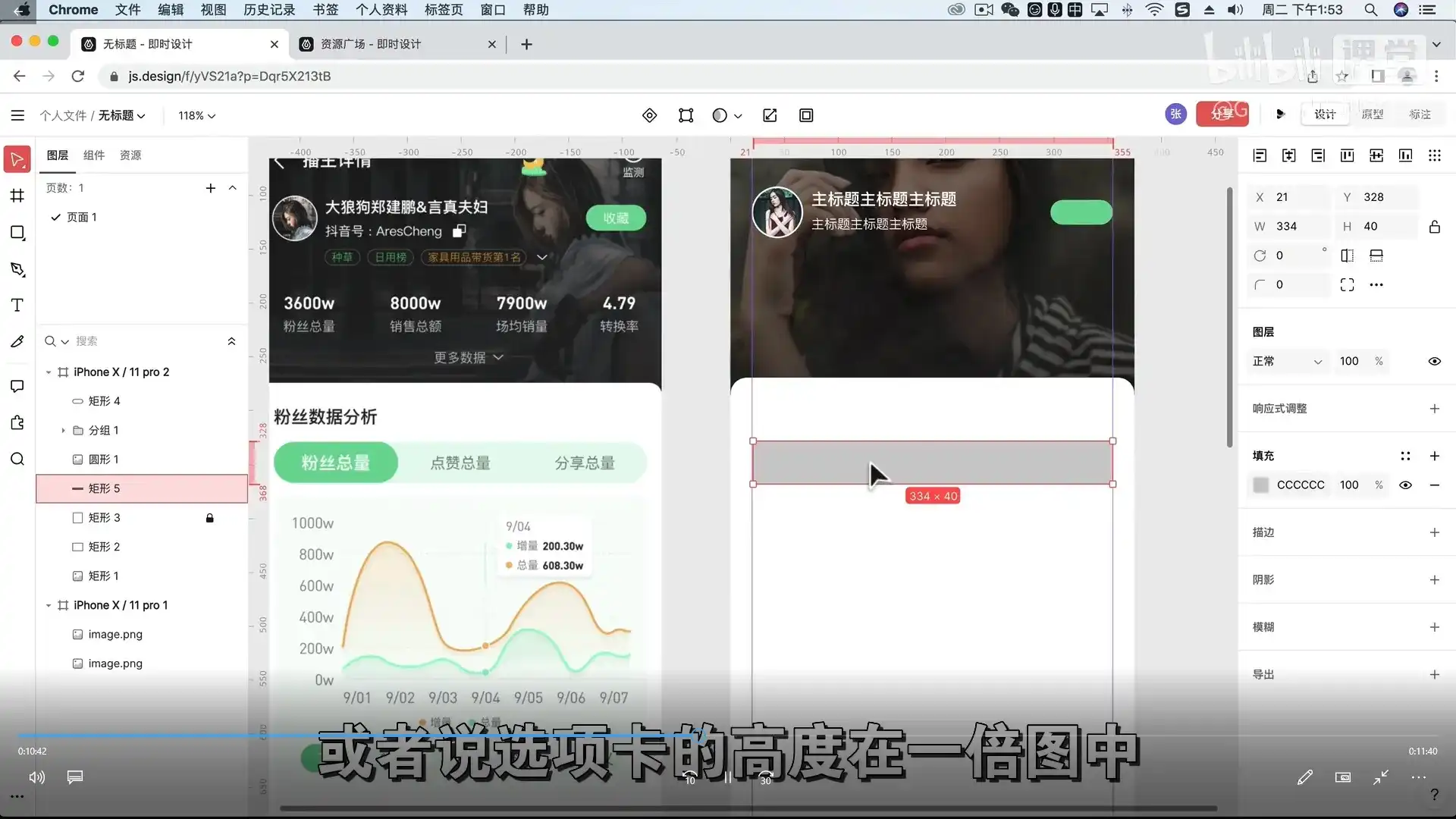
Task: Switch to the 原型 tab at top right
Action: click(x=1373, y=114)
